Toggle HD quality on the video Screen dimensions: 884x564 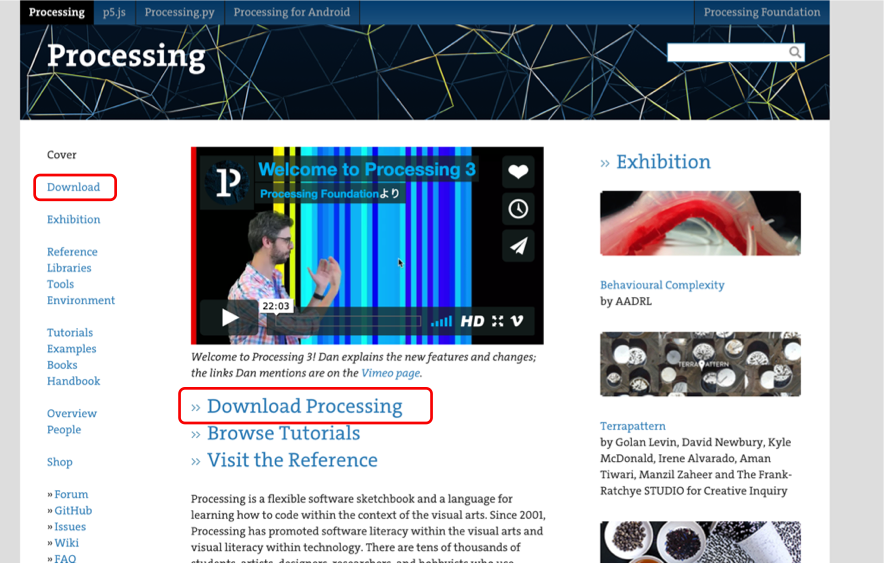pos(472,321)
